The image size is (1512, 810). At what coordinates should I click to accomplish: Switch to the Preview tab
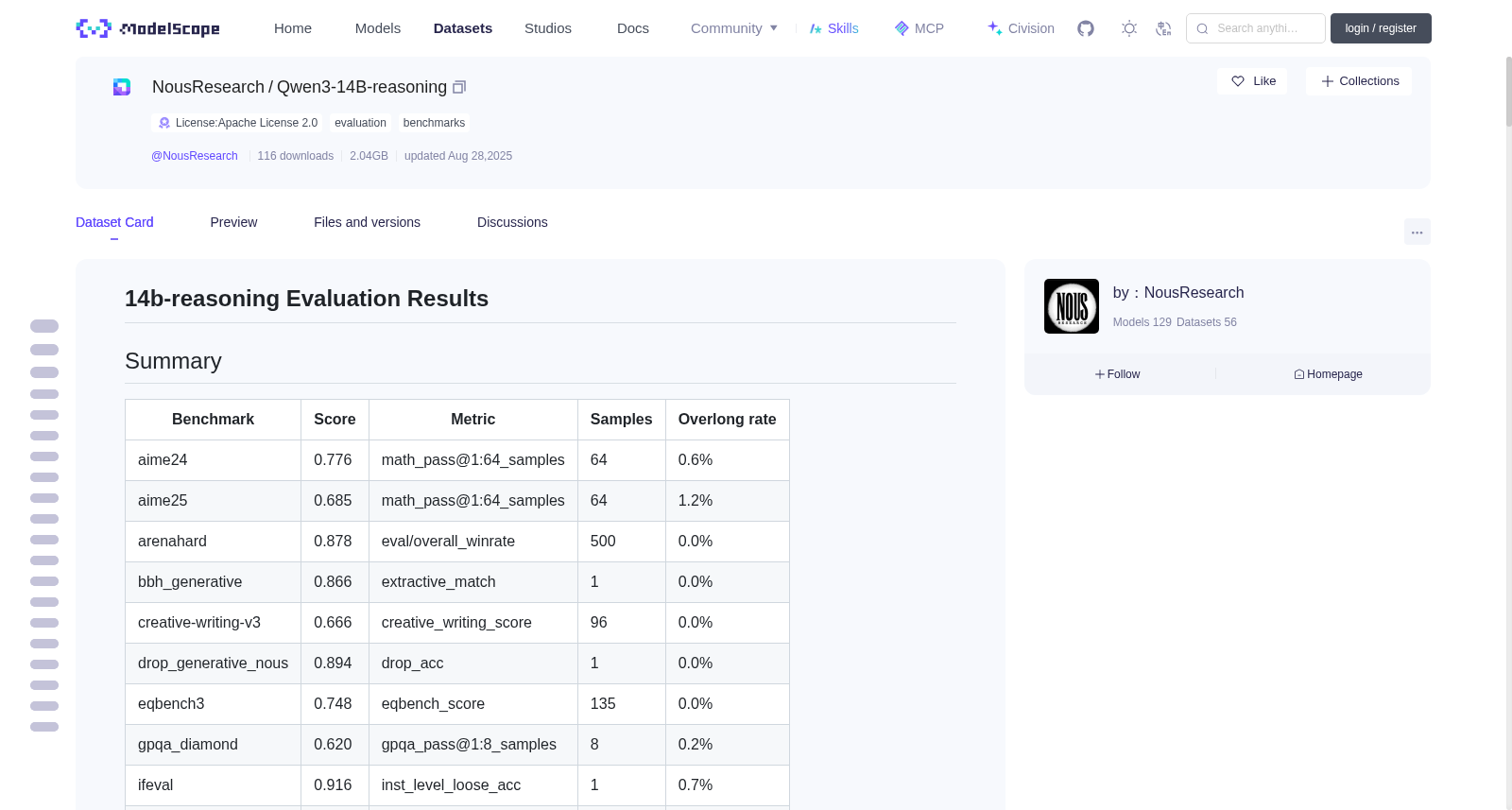(x=233, y=222)
